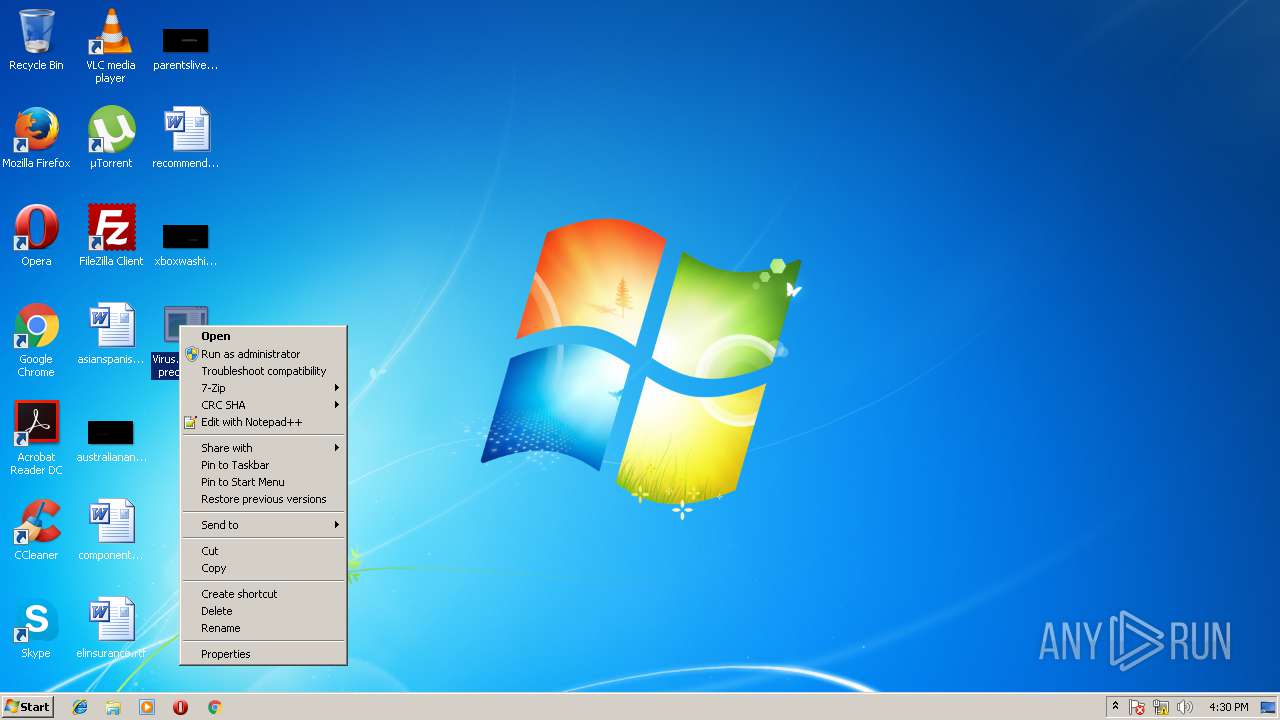Viewport: 1280px width, 720px height.
Task: Click the Action Center flag tray icon
Action: point(1137,707)
